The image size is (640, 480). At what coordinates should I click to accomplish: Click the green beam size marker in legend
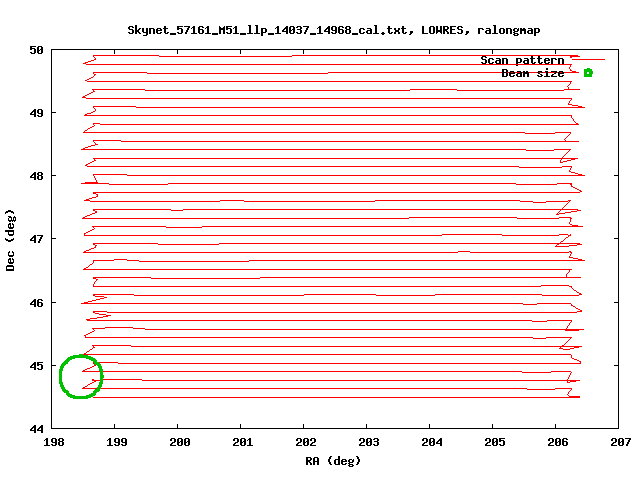pos(588,73)
